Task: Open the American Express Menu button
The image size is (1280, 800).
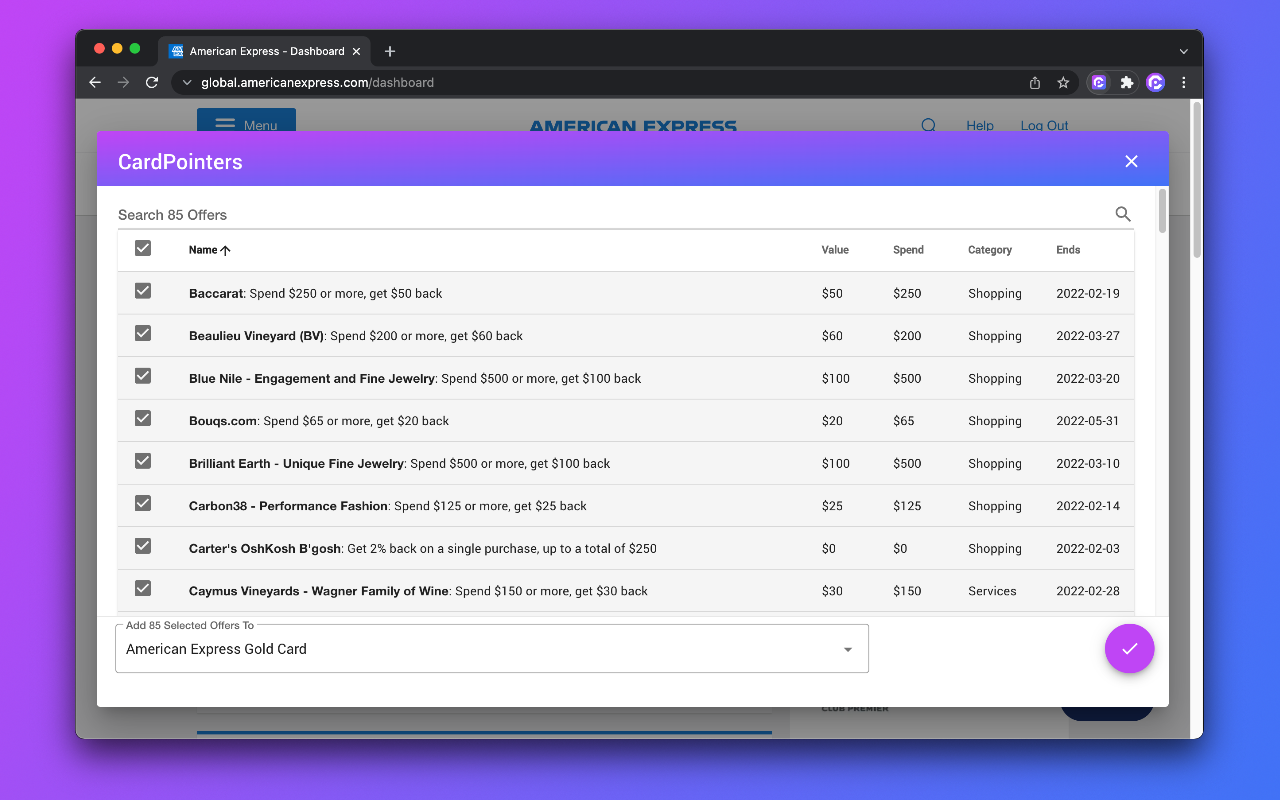Action: [246, 123]
